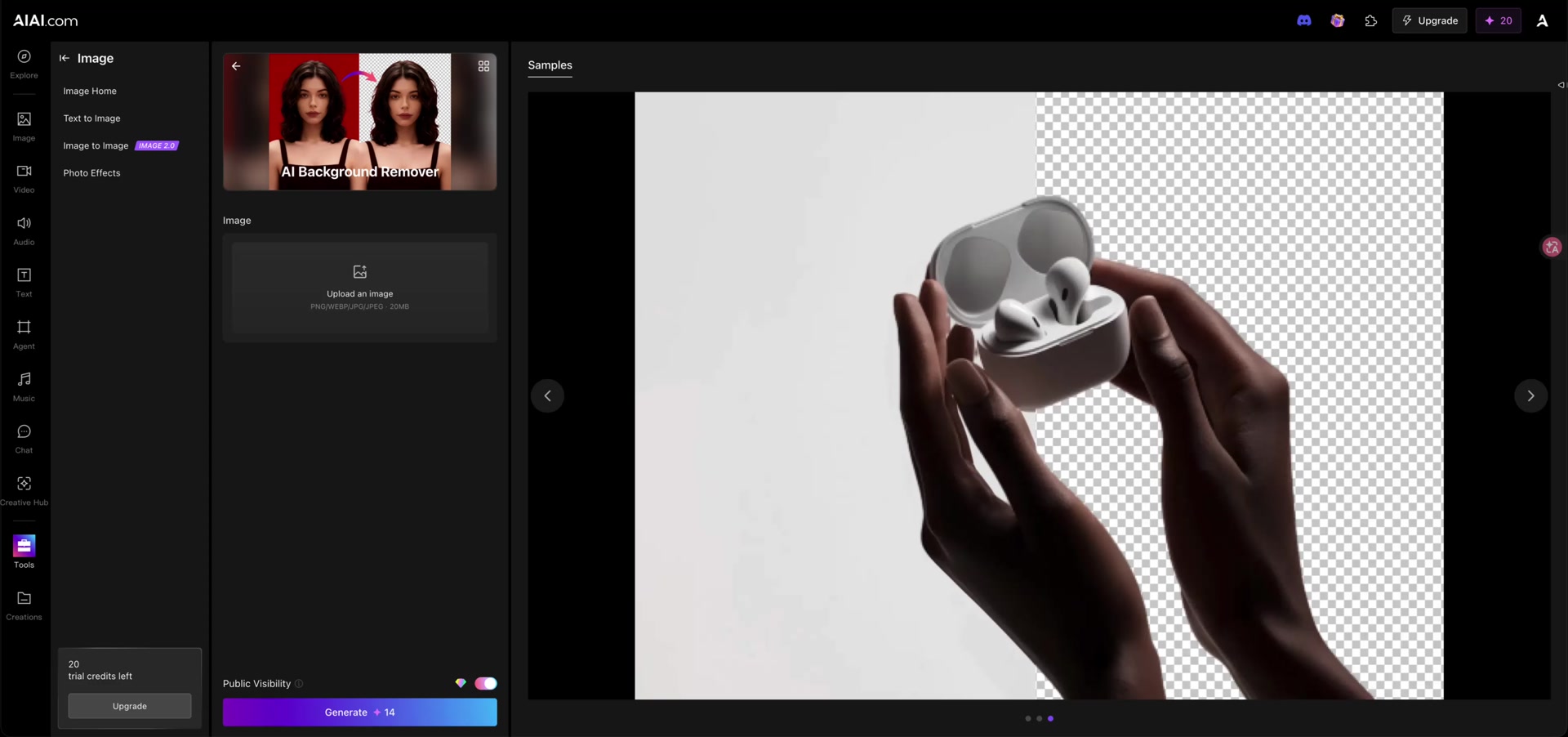
Task: Click the Upload an image area
Action: point(359,288)
